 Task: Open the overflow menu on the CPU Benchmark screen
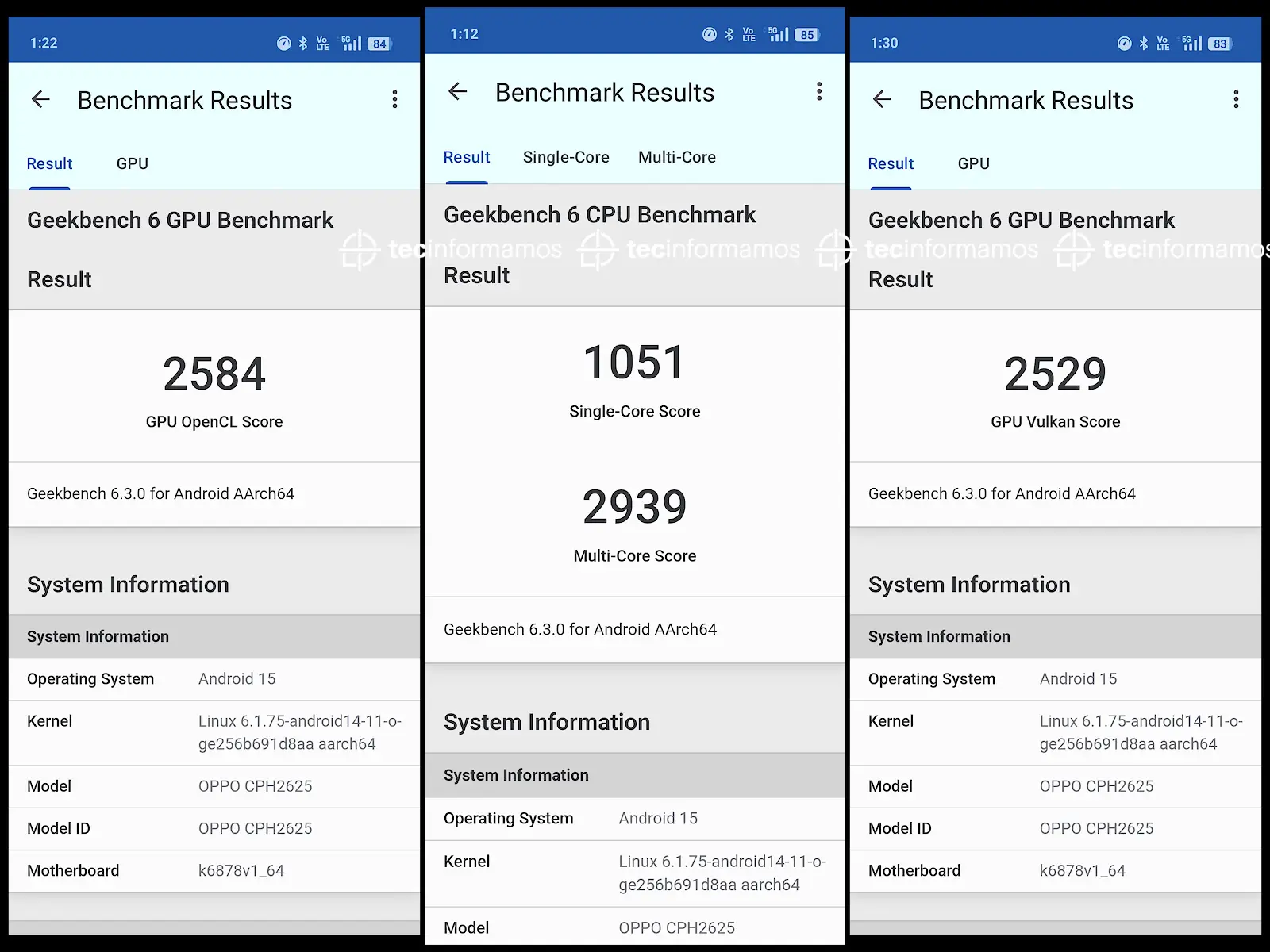pos(819,92)
